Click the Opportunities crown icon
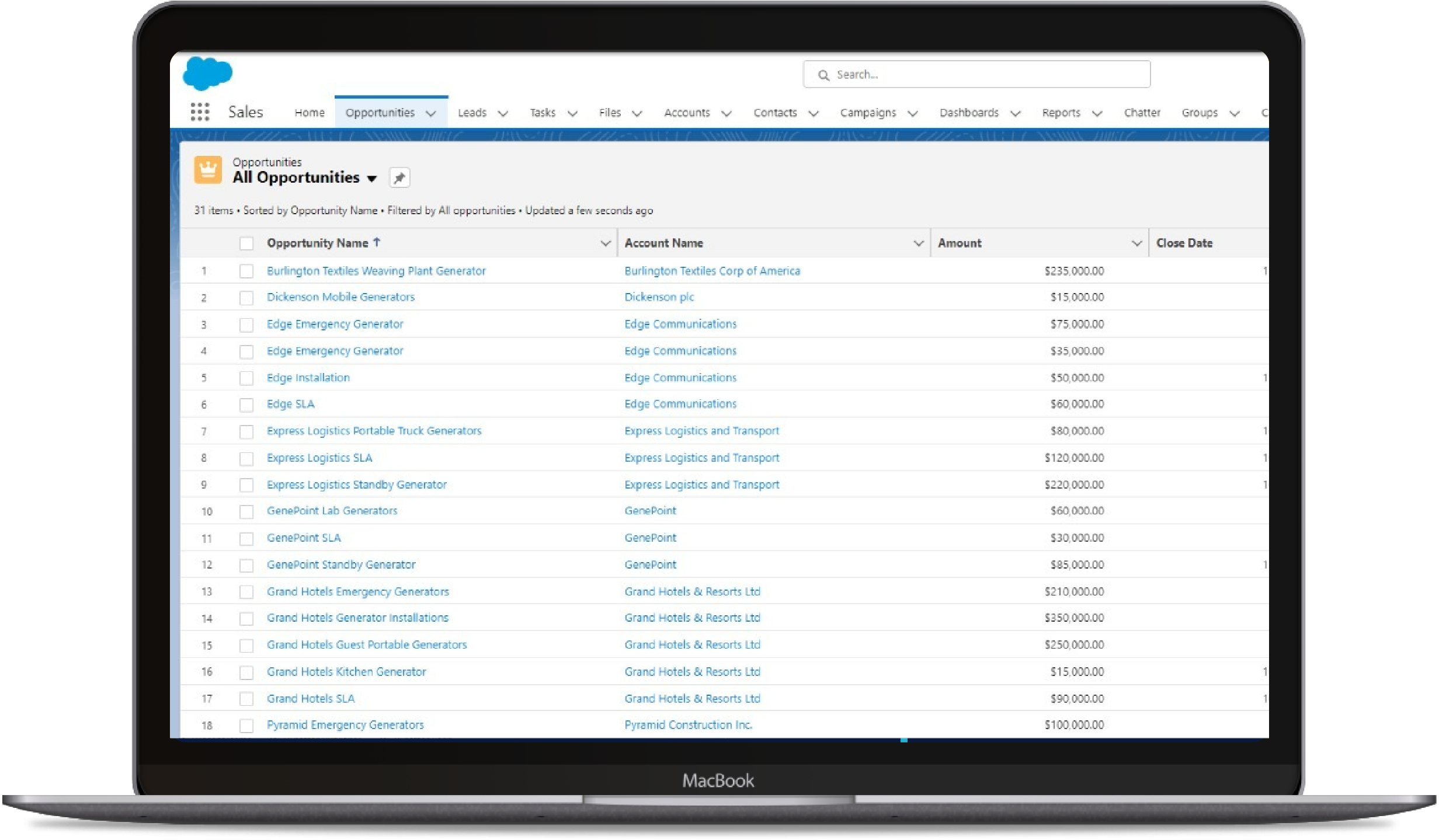Viewport: 1439px width, 840px height. click(207, 170)
